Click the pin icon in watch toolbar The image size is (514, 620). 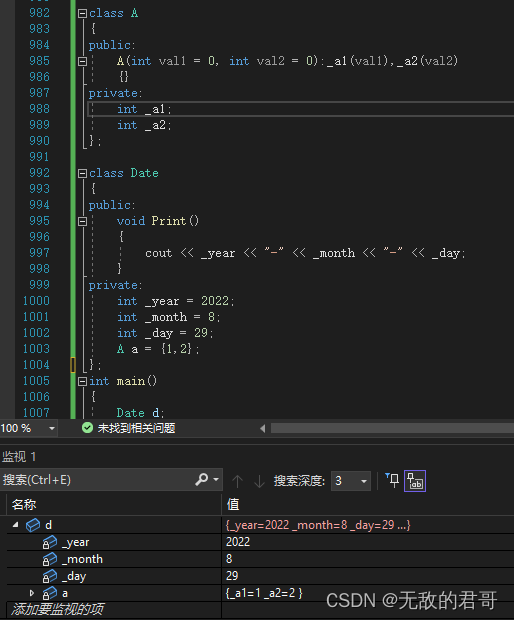[393, 480]
